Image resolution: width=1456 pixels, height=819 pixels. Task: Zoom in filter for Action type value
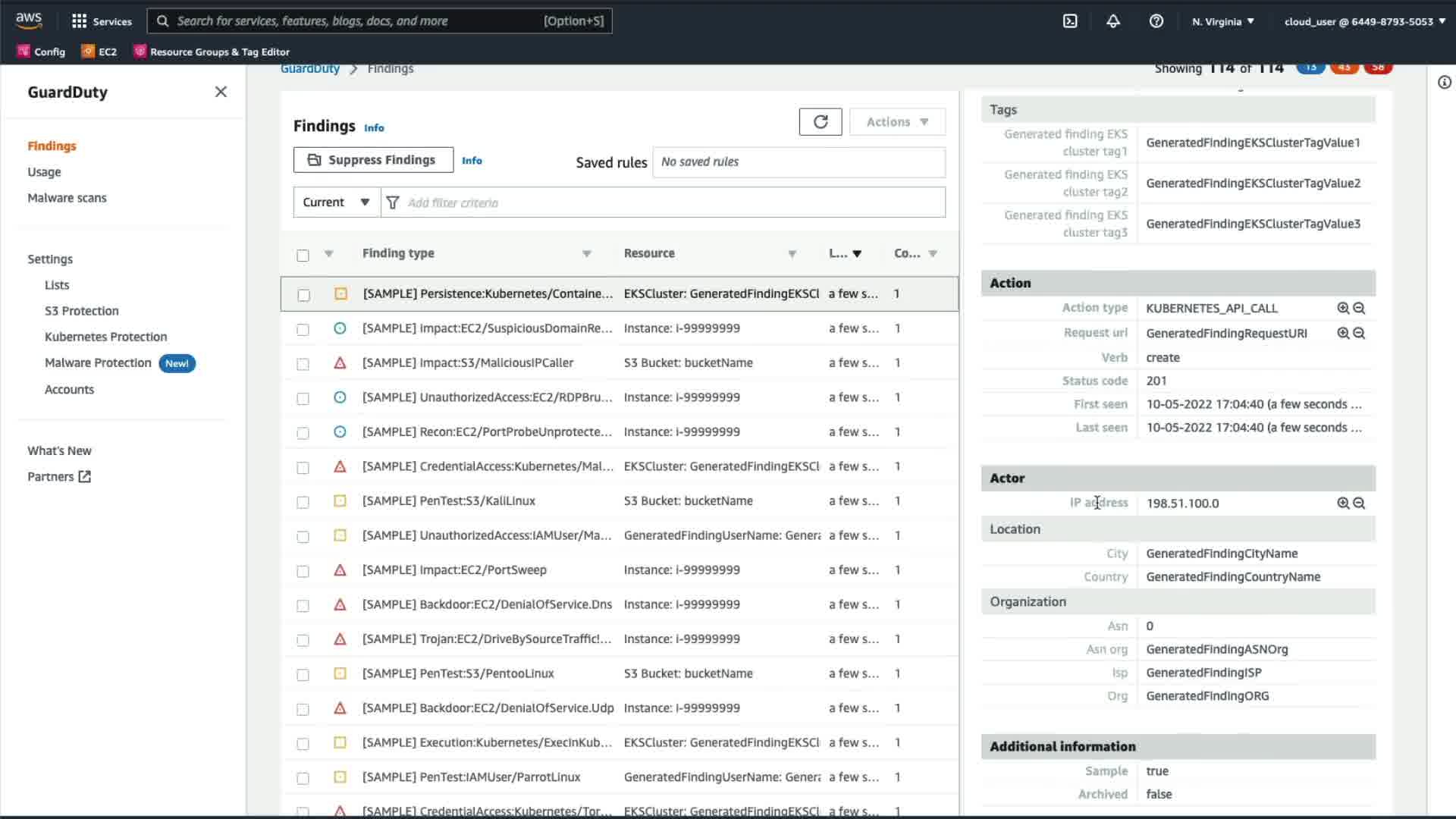[x=1343, y=308]
